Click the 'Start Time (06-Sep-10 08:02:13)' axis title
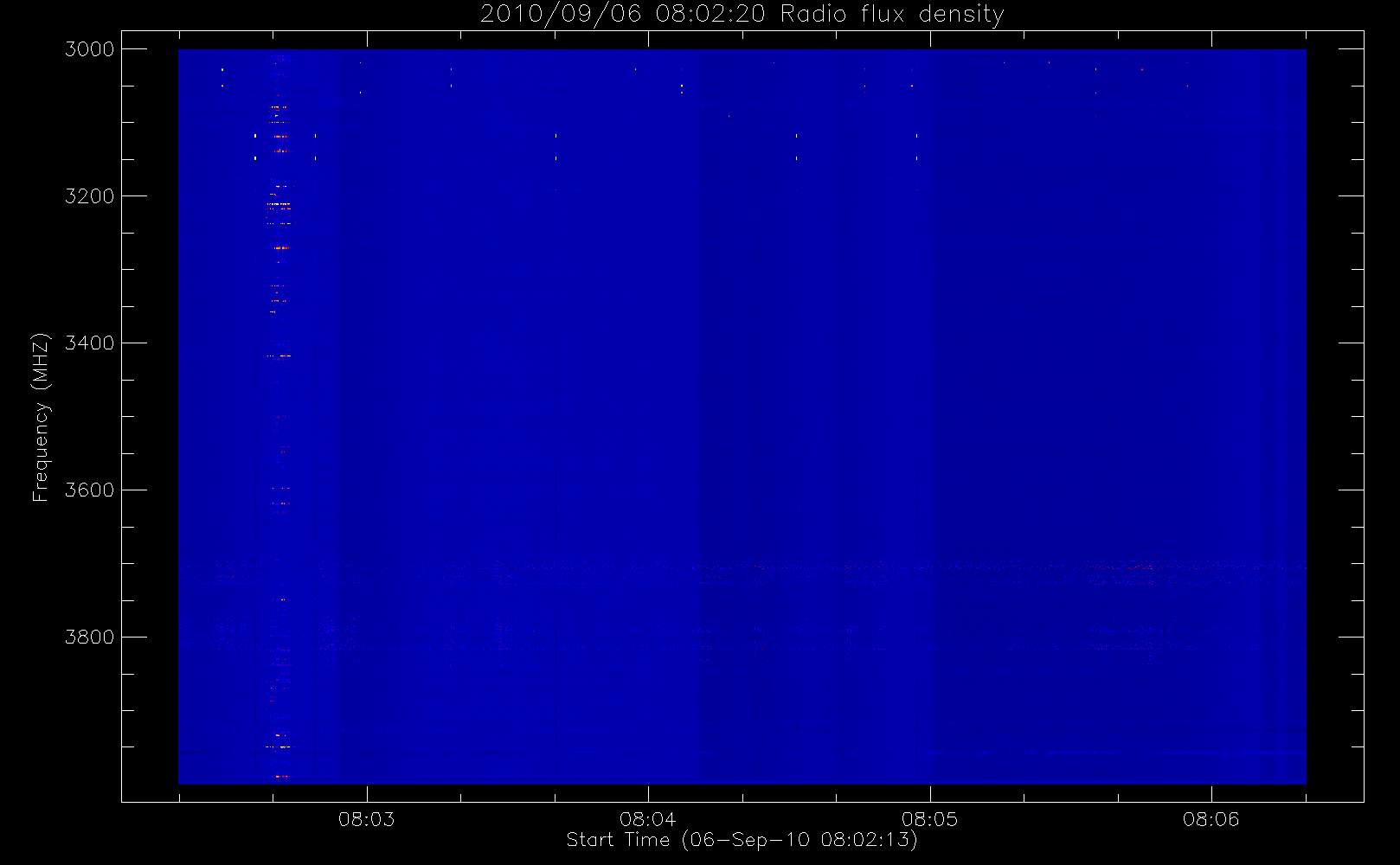Image resolution: width=1400 pixels, height=865 pixels. pyautogui.click(x=742, y=840)
